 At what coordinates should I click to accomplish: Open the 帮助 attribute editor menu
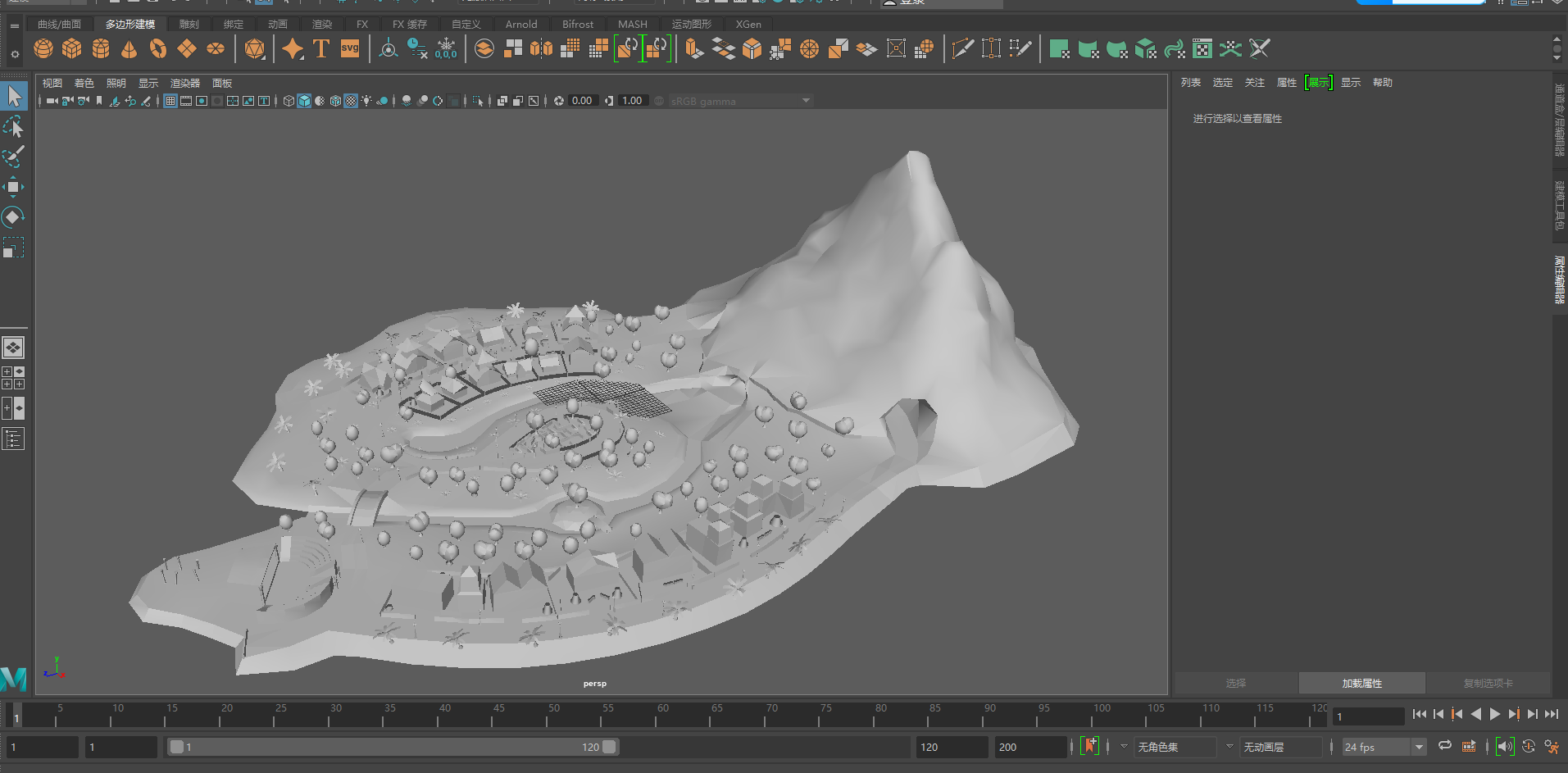(x=1383, y=83)
